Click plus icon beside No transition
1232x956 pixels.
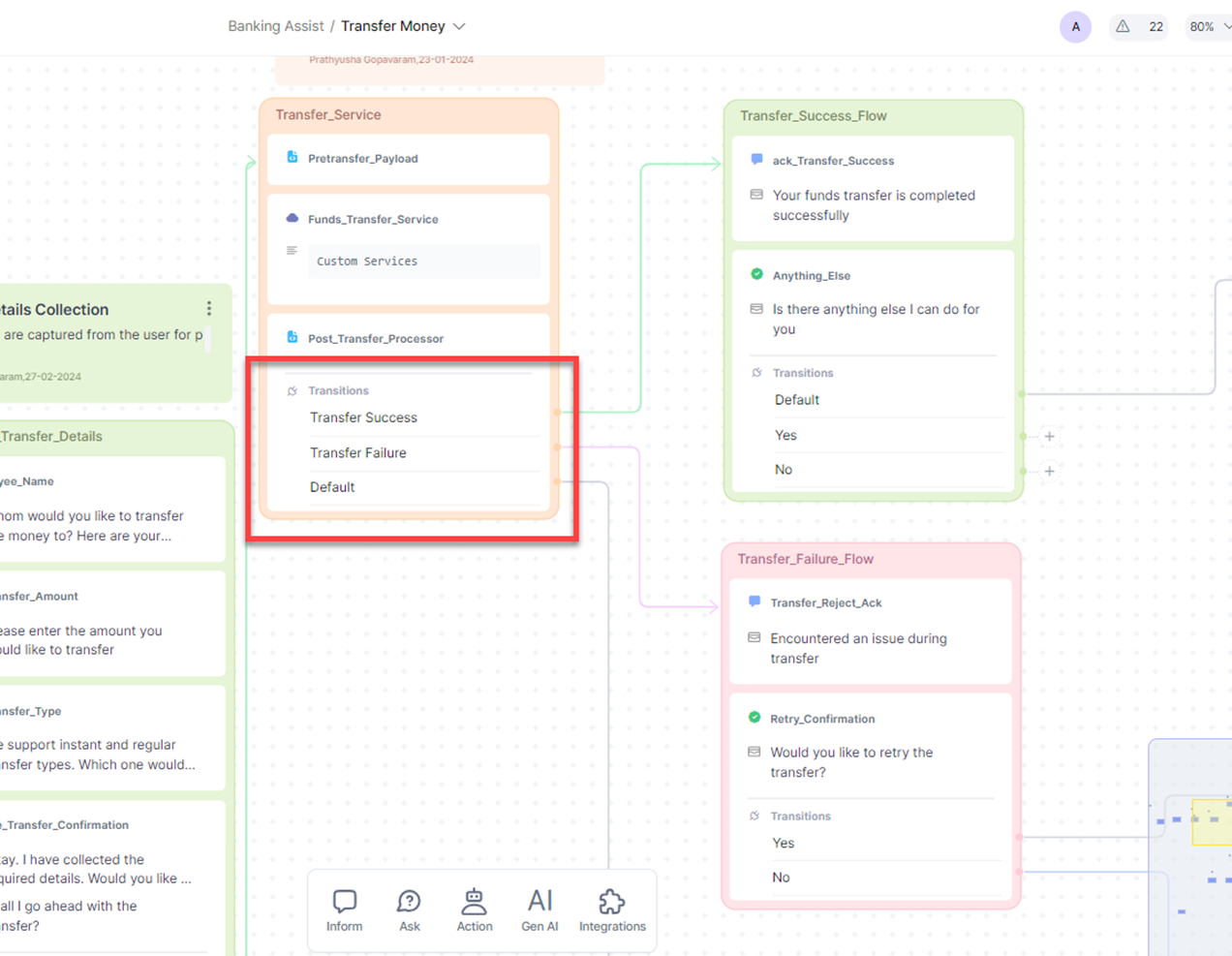tap(1049, 471)
